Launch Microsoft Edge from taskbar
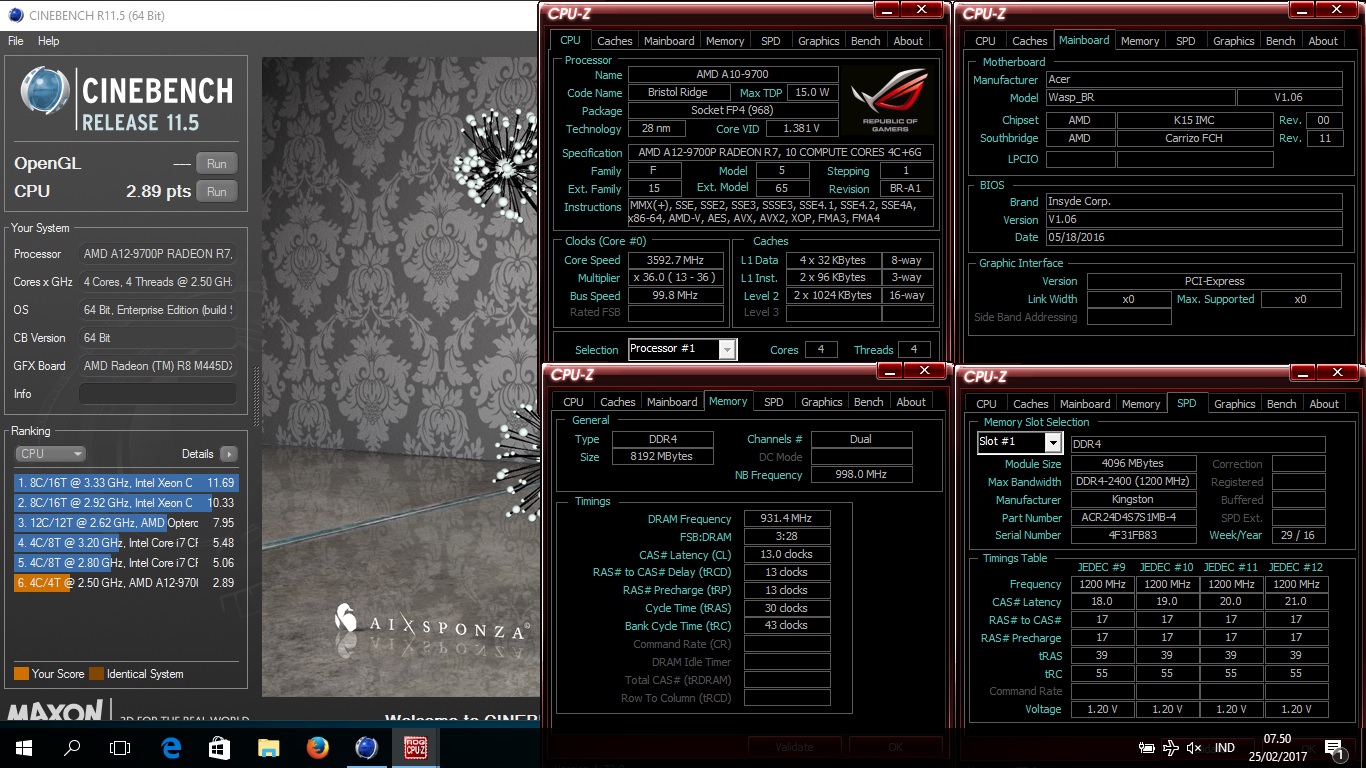This screenshot has width=1366, height=768. point(171,747)
